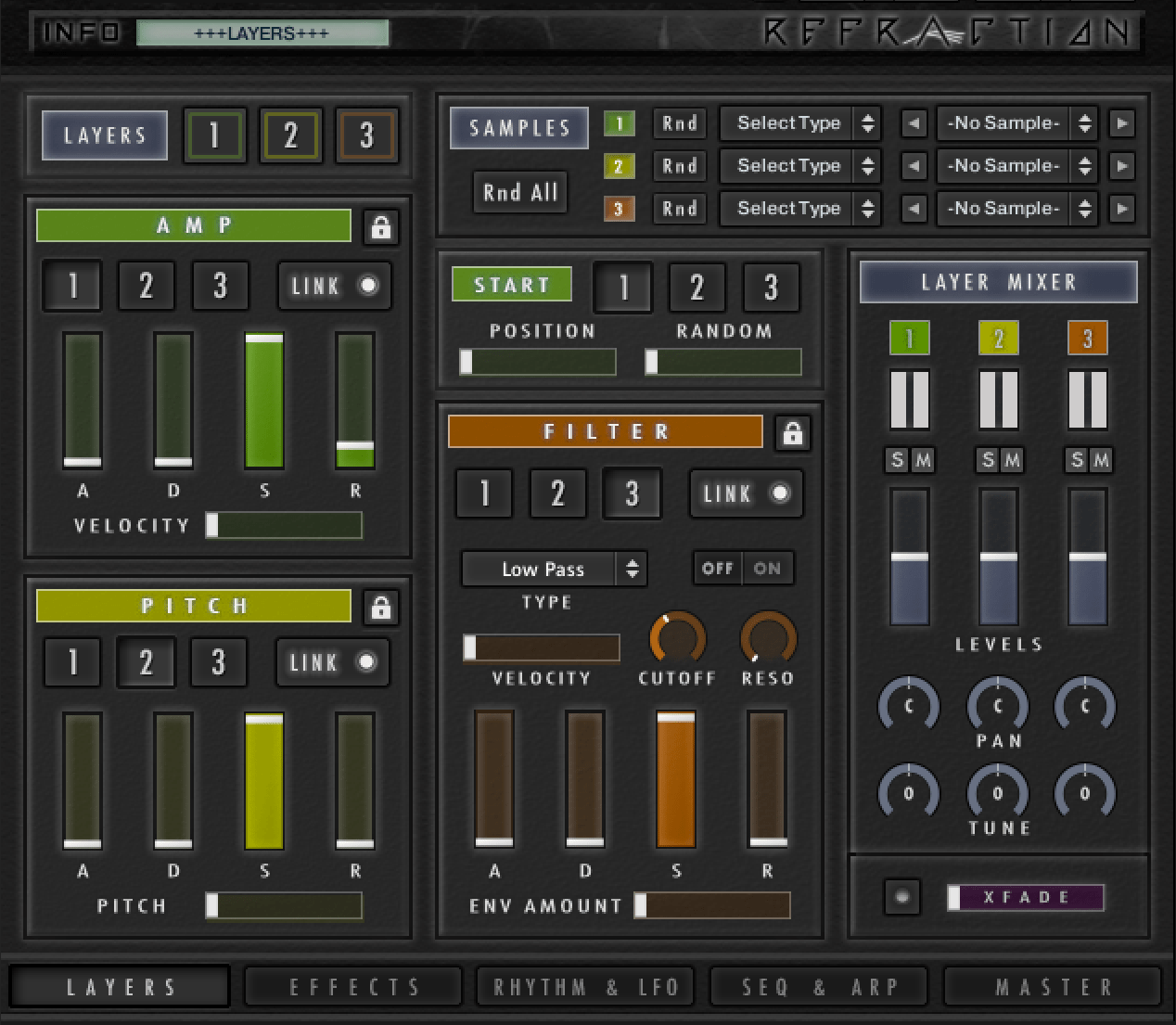Image resolution: width=1176 pixels, height=1025 pixels.
Task: Open the Select Type dropdown for layer 2
Action: tap(799, 166)
